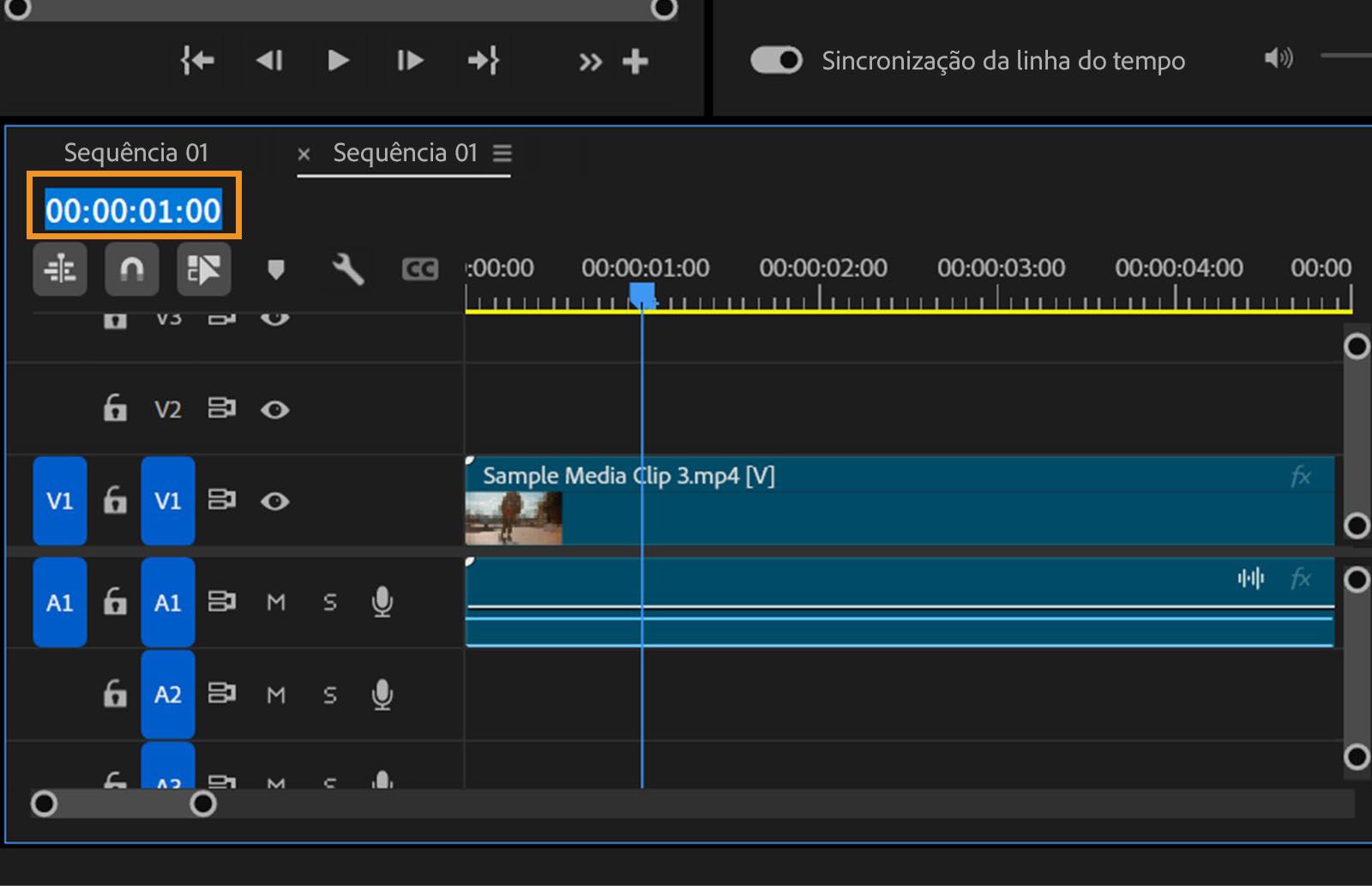Open timeline view settings at toolbar left
1372x886 pixels.
(x=60, y=269)
